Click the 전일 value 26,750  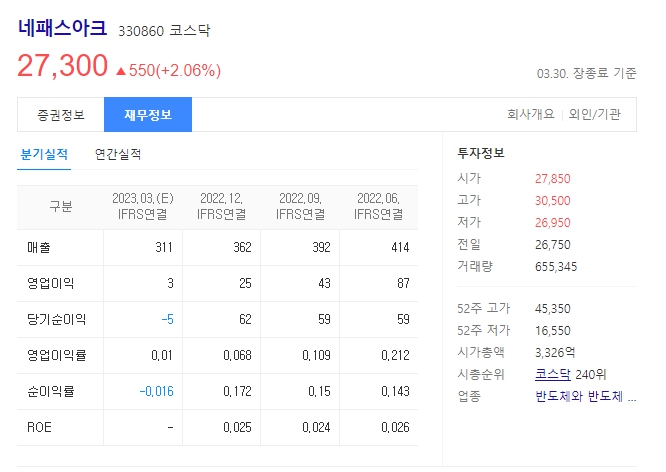(553, 245)
